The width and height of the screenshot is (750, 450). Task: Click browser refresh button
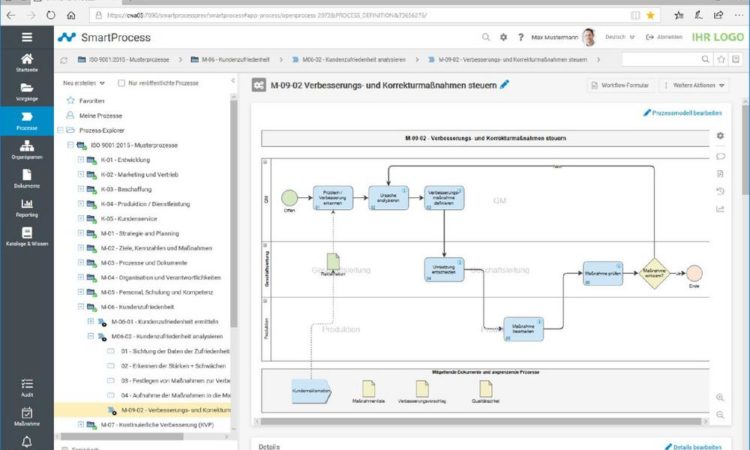click(x=51, y=15)
